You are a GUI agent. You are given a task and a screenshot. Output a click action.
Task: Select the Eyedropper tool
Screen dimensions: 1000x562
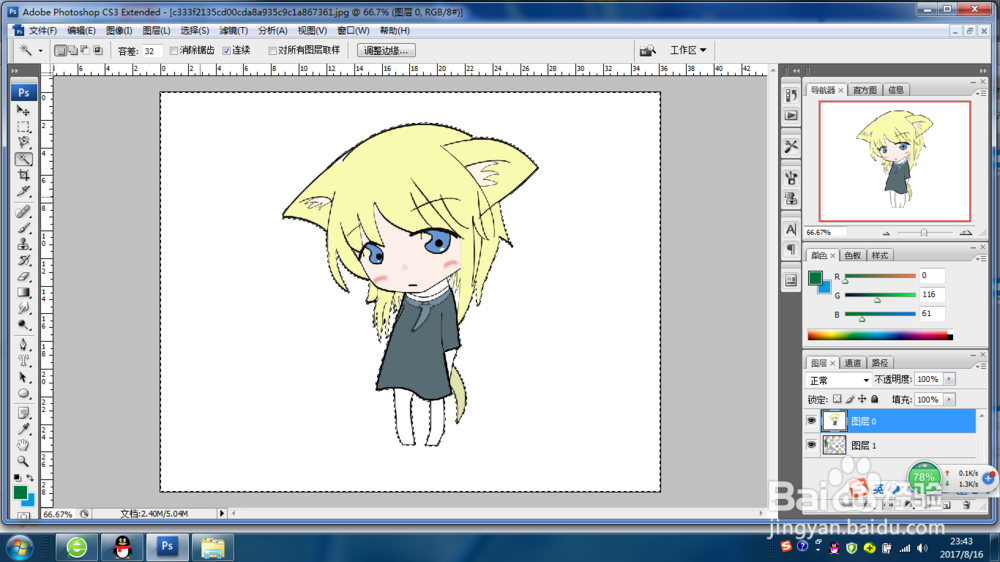point(24,429)
